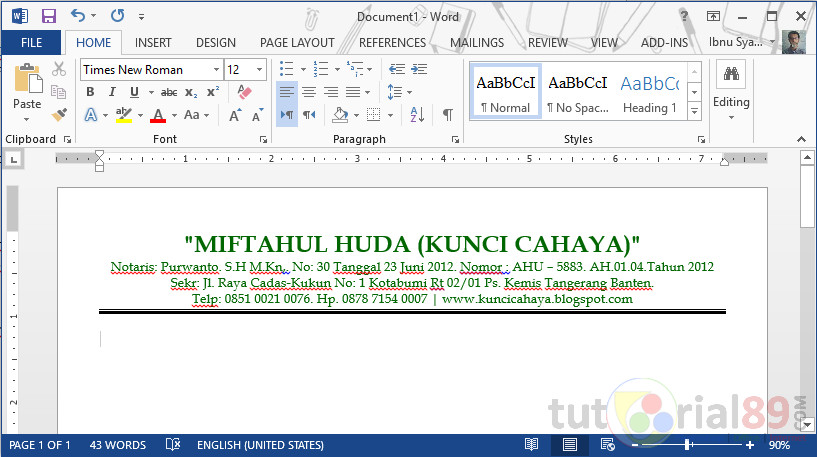This screenshot has height=457, width=817.
Task: Open the Numbering list dropdown
Action: (x=337, y=69)
